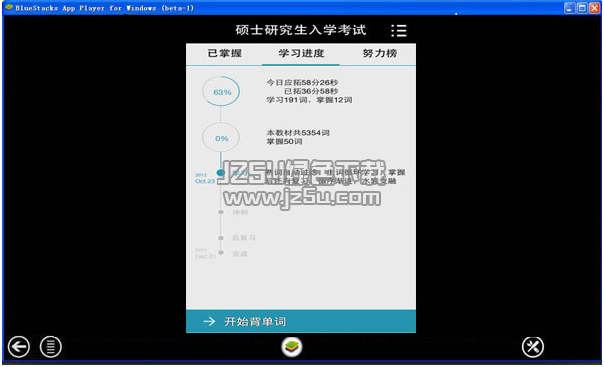Tap the 0% progress circle
Image resolution: width=604 pixels, height=367 pixels.
pyautogui.click(x=221, y=138)
